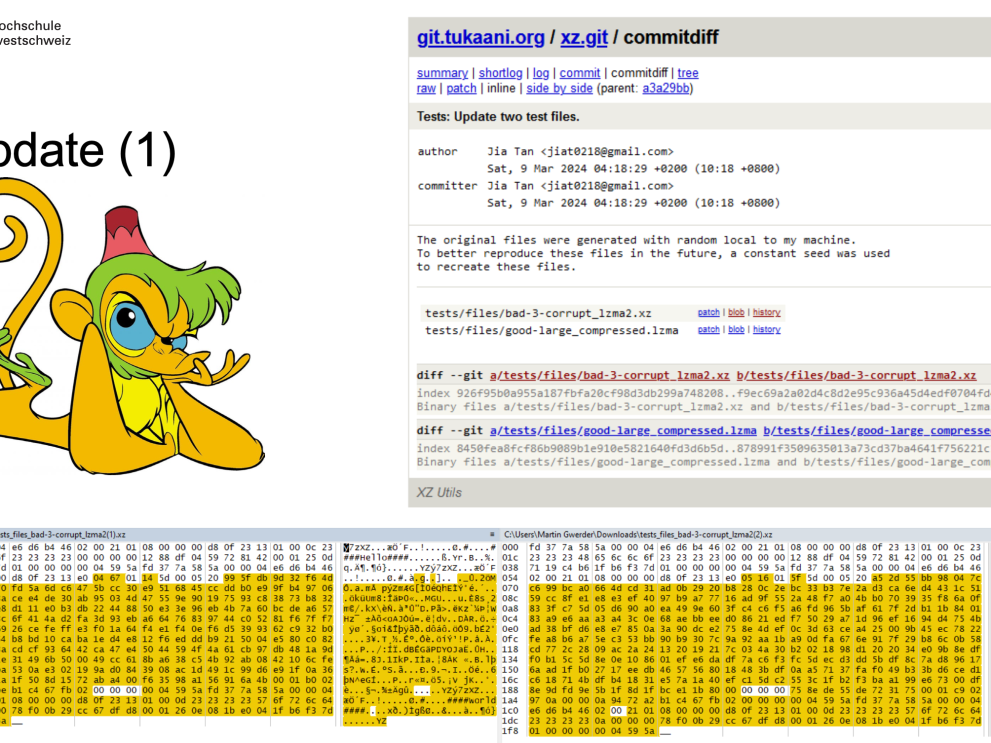View history of bad-3-corrupt_lzma2.xz

click(767, 313)
